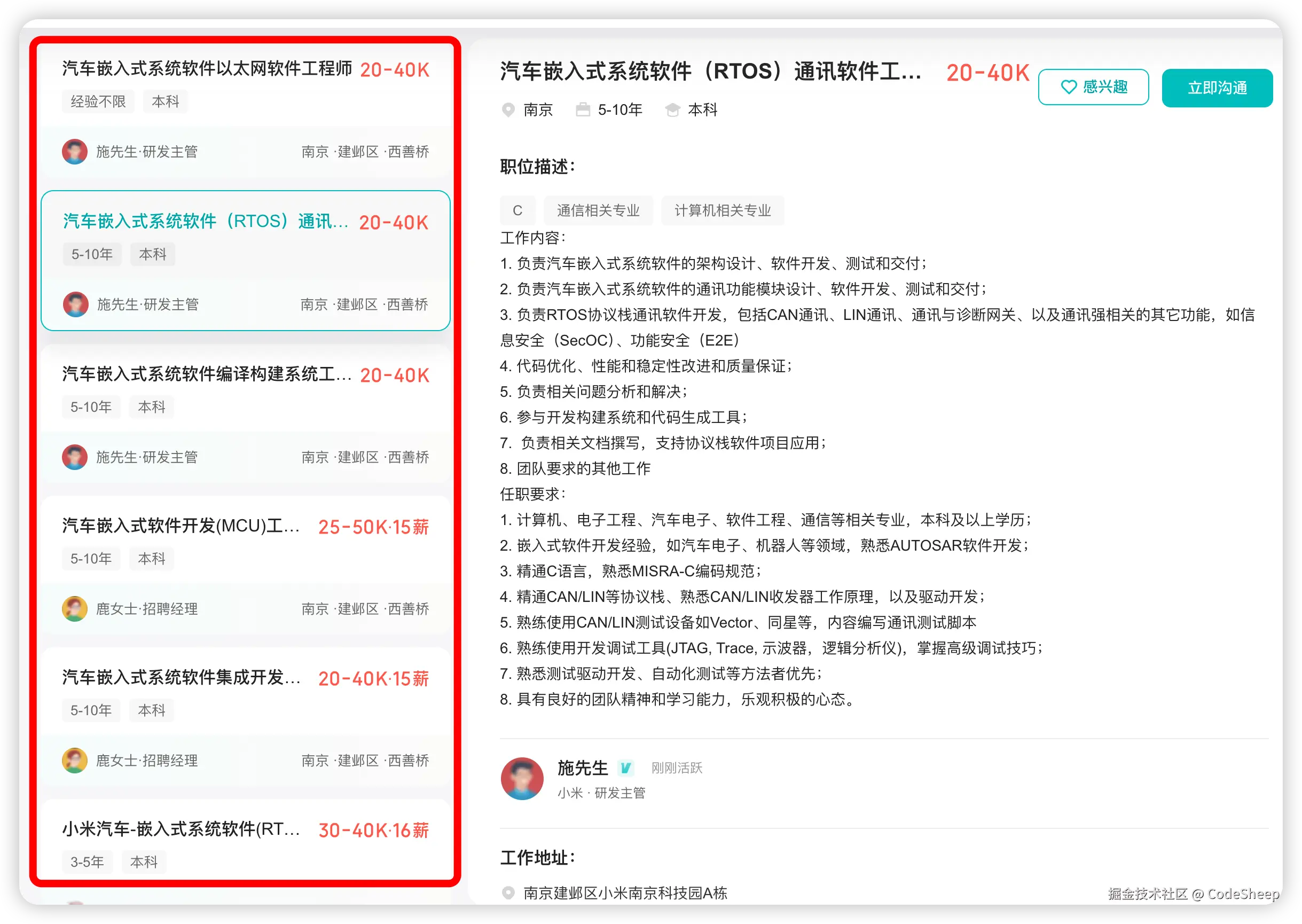
Task: Click the briefcase experience icon beside 5-10年
Action: pyautogui.click(x=583, y=110)
